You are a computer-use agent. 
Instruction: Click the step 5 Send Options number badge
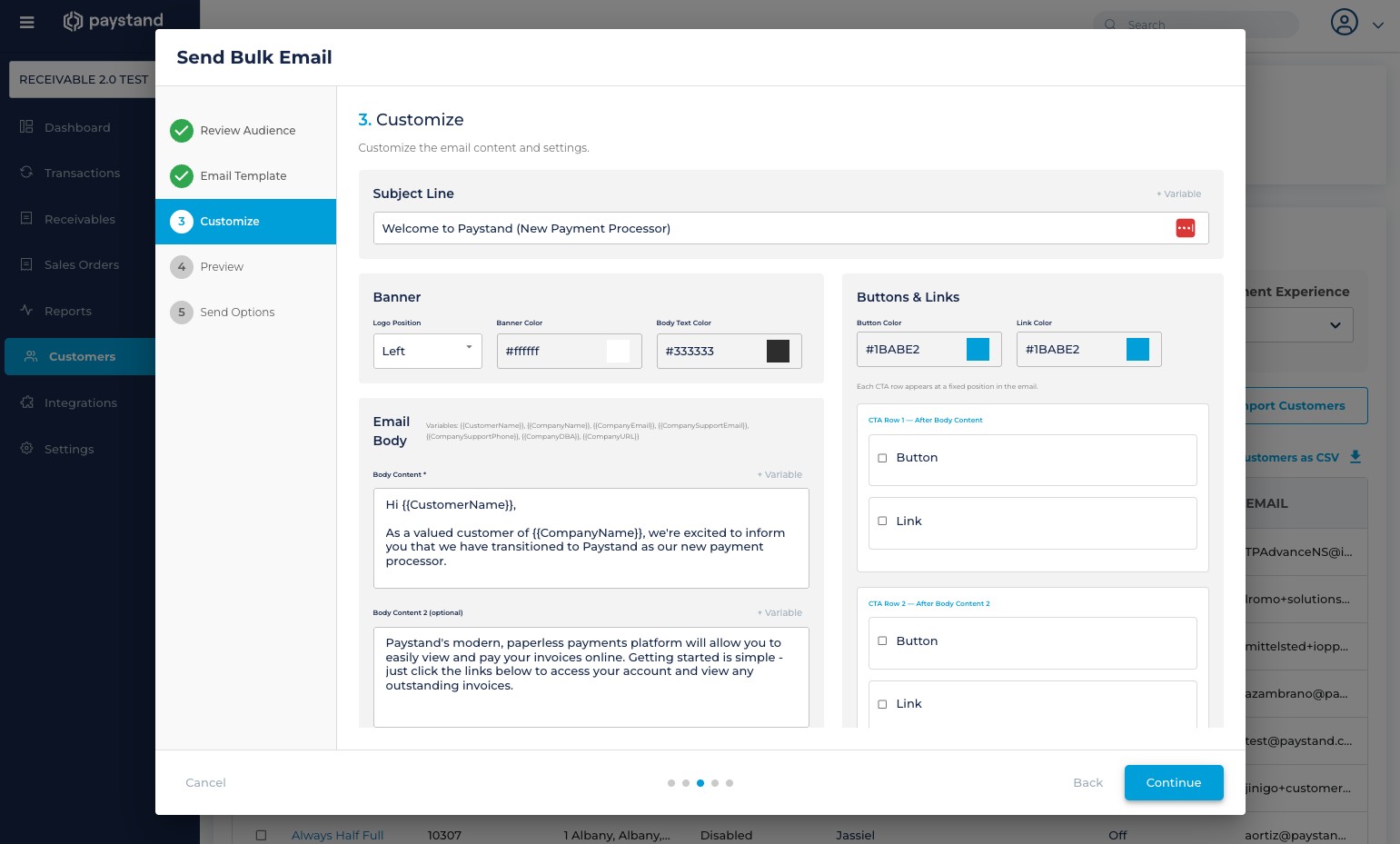coord(182,313)
